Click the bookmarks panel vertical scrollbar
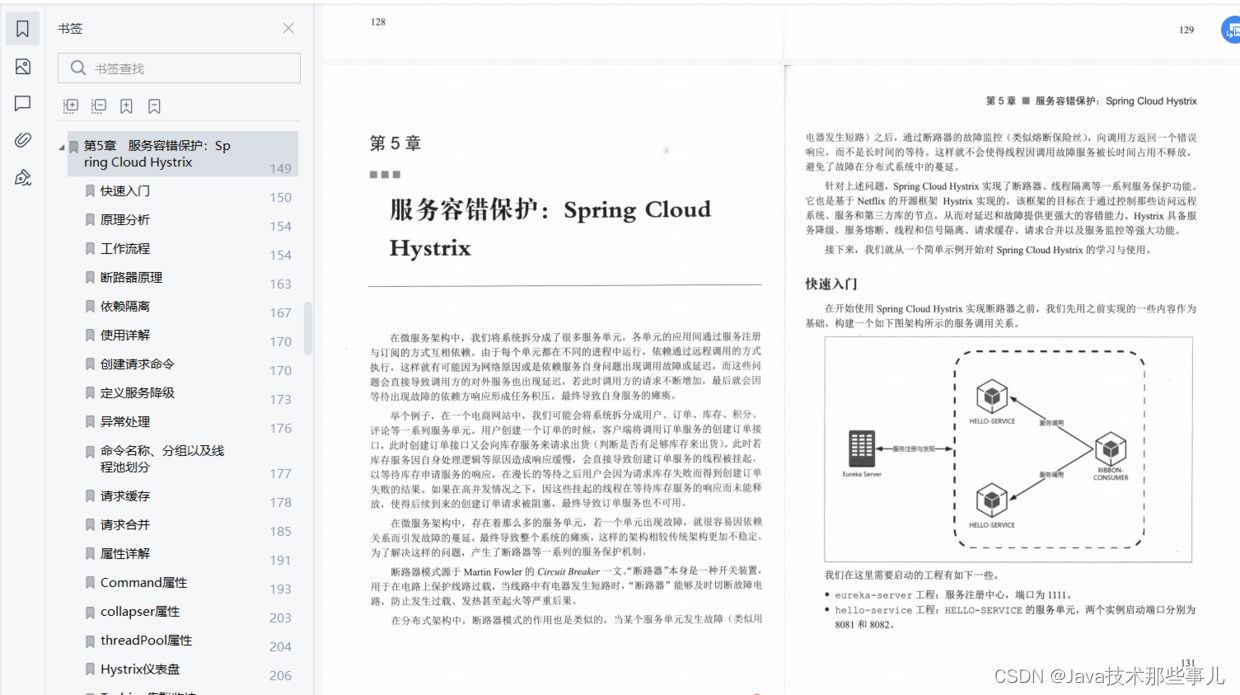 point(308,328)
